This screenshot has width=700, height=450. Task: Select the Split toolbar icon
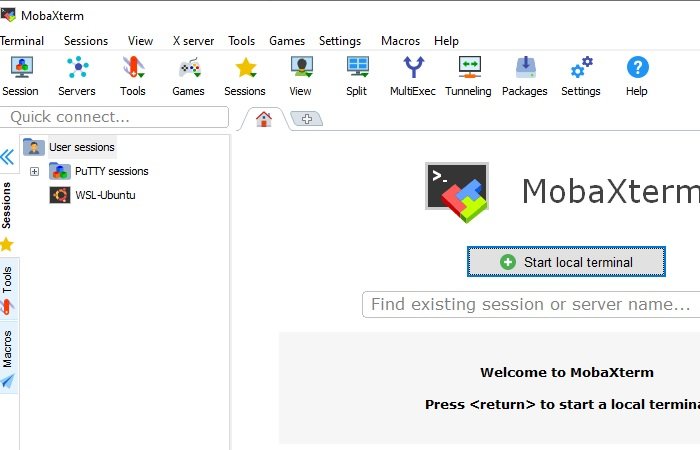357,76
